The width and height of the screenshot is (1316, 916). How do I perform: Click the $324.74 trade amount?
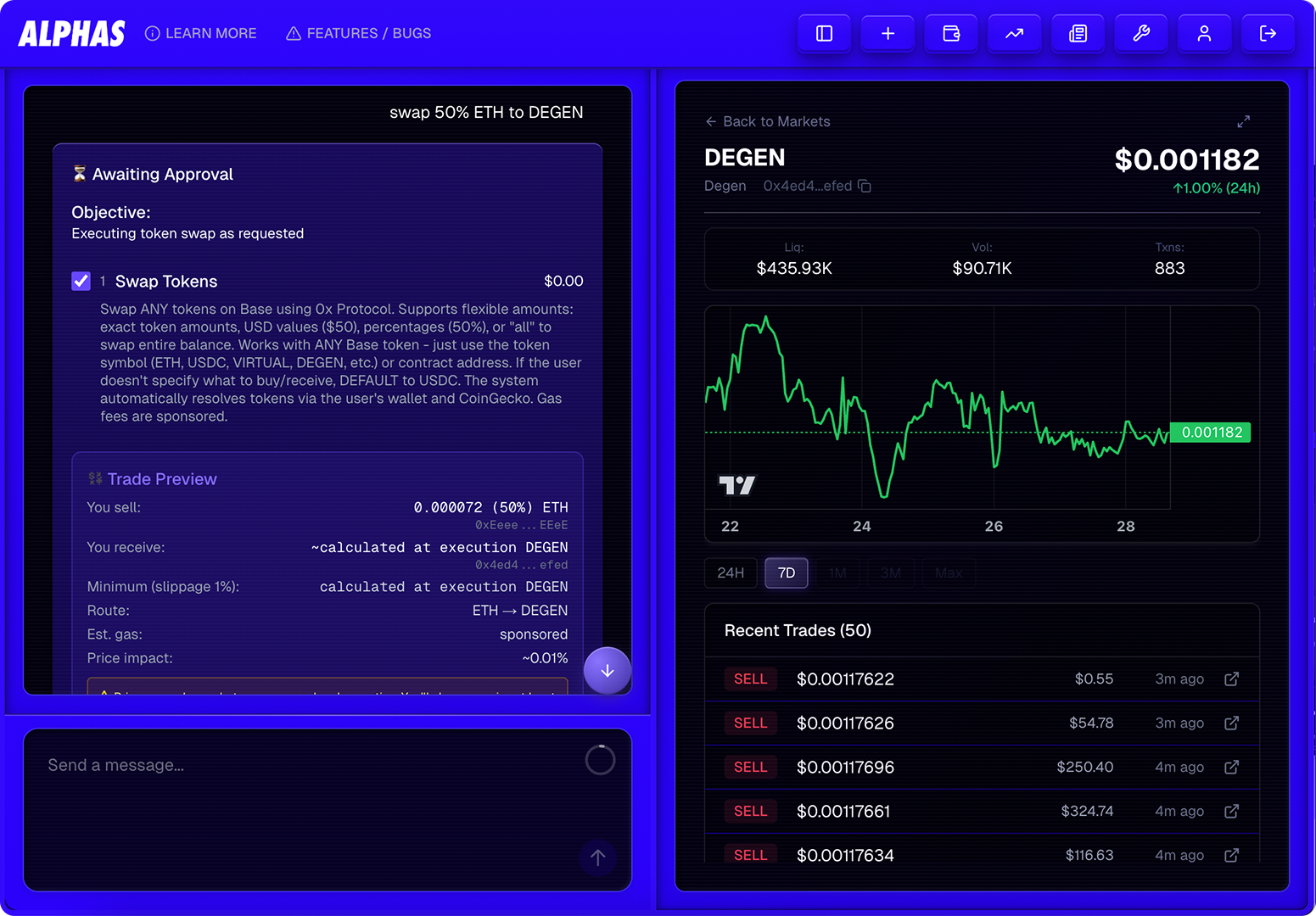coord(1087,811)
